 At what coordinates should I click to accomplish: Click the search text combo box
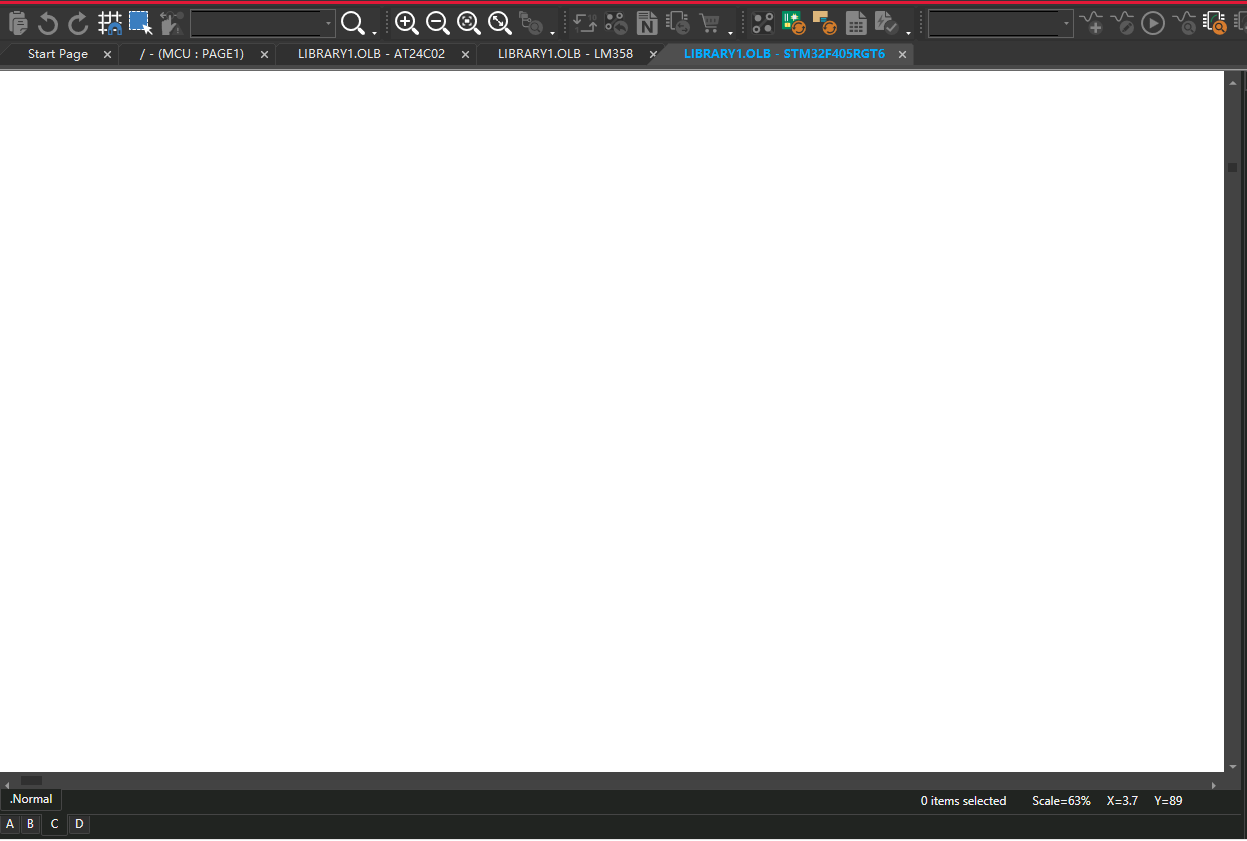[262, 23]
